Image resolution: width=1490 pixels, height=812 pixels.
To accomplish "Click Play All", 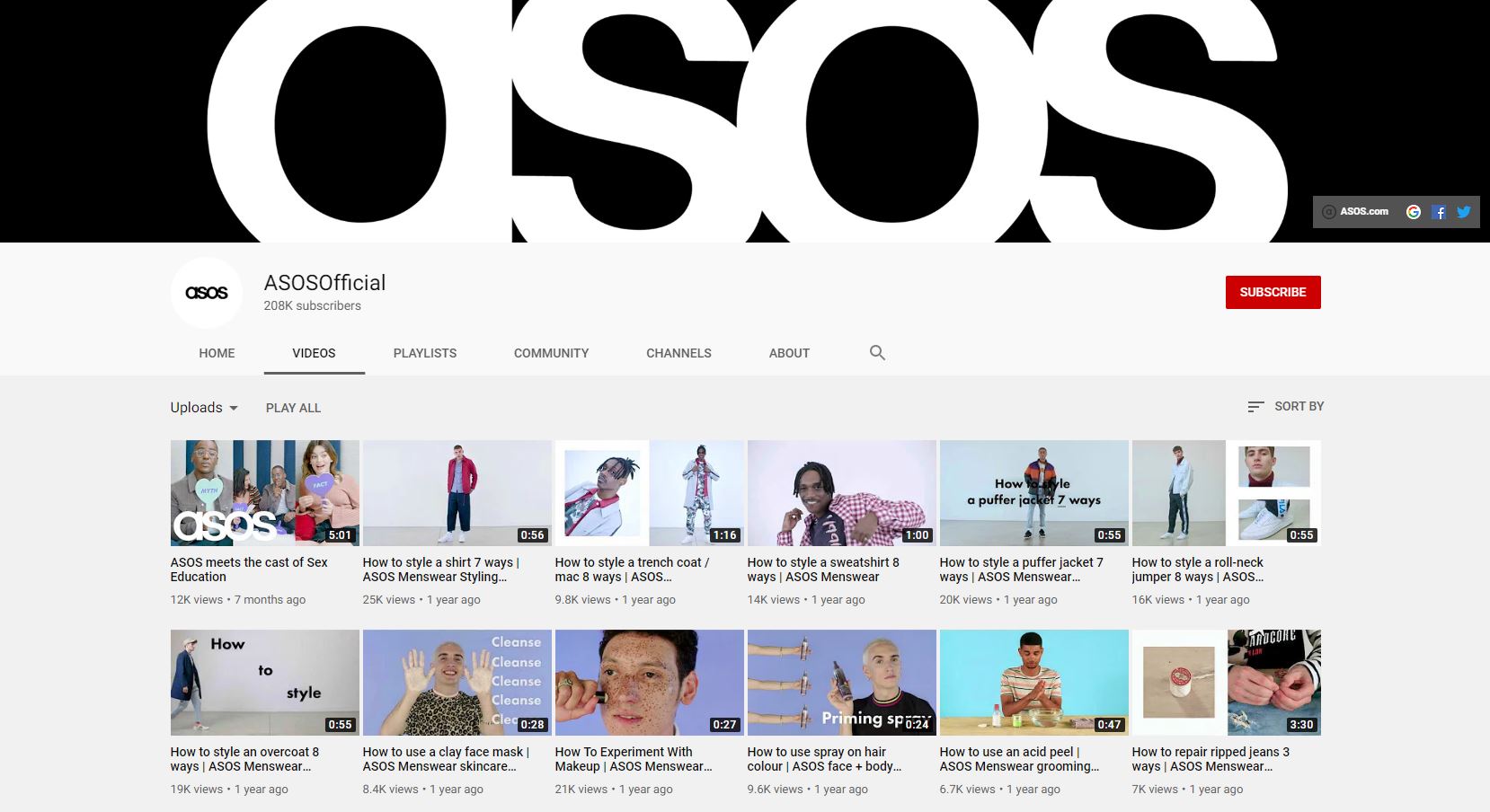I will [293, 408].
